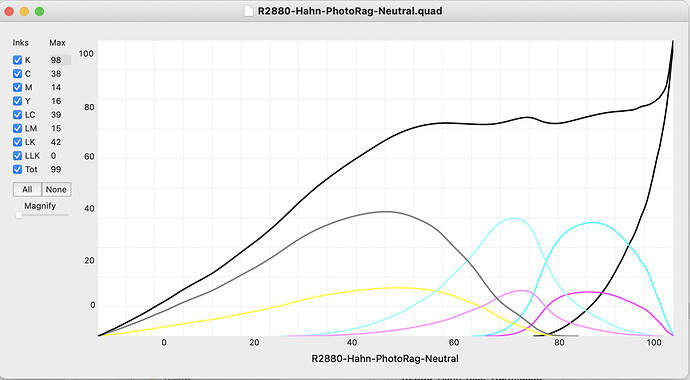Toggle the LK ink checkbox
Viewport: 690px width, 380px height.
click(x=18, y=142)
